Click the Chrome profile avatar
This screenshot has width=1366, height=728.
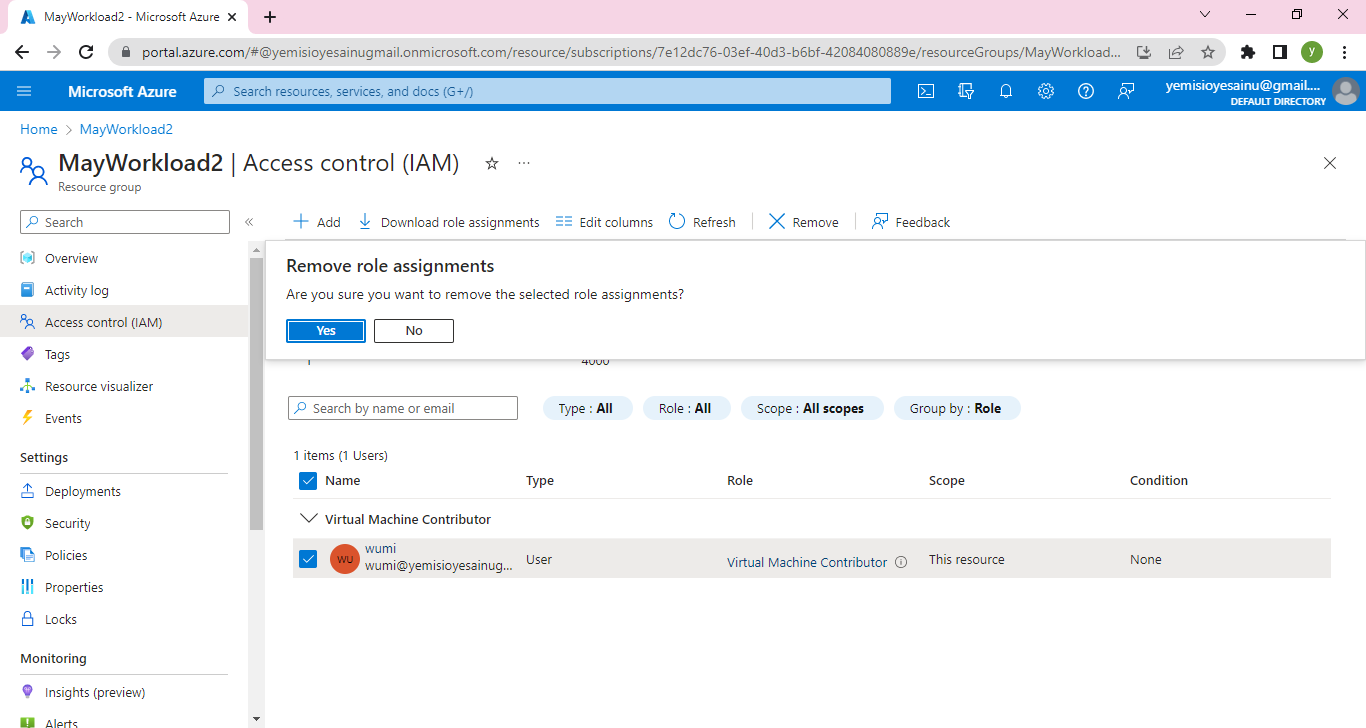[1312, 52]
